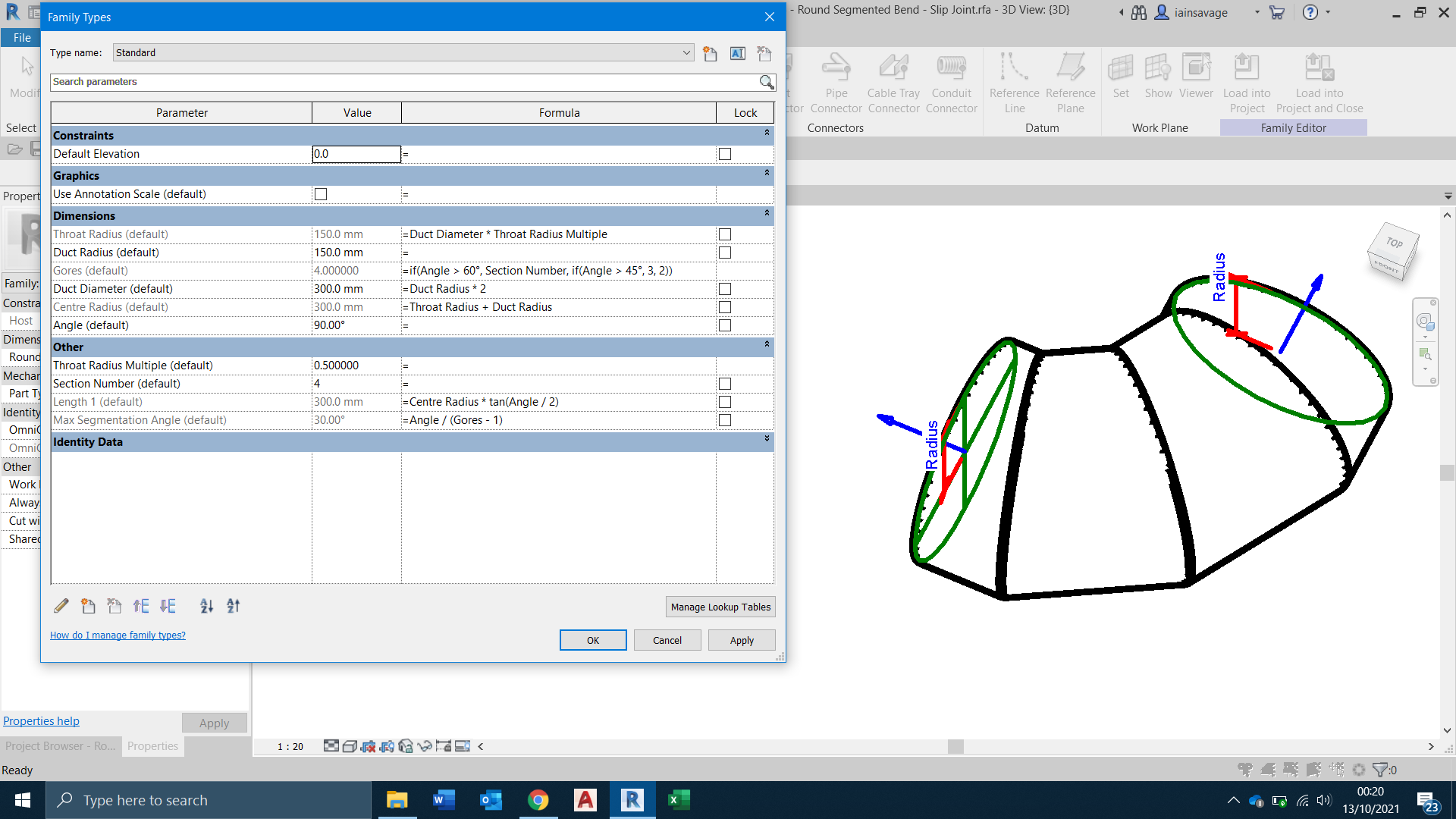Toggle lock checkbox for Centre Radius
The image size is (1456, 819).
coord(725,307)
